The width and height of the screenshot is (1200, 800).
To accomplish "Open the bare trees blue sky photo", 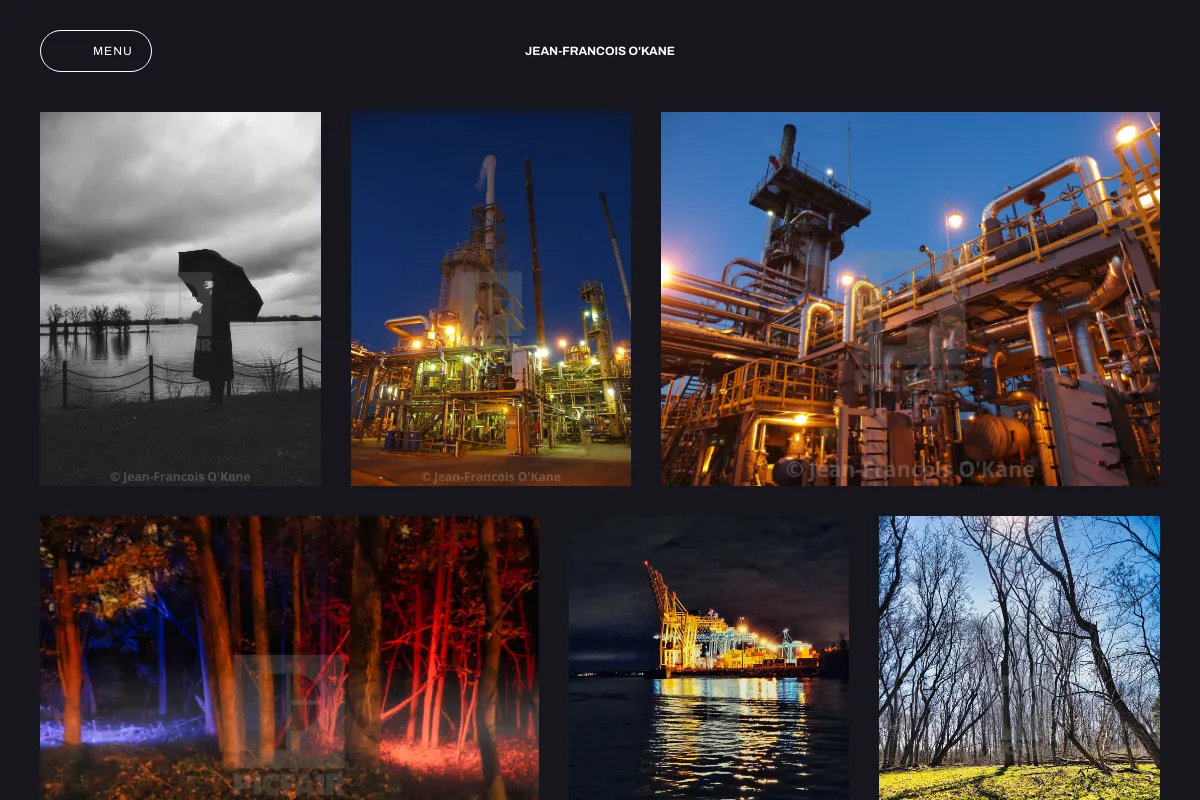I will [1019, 658].
